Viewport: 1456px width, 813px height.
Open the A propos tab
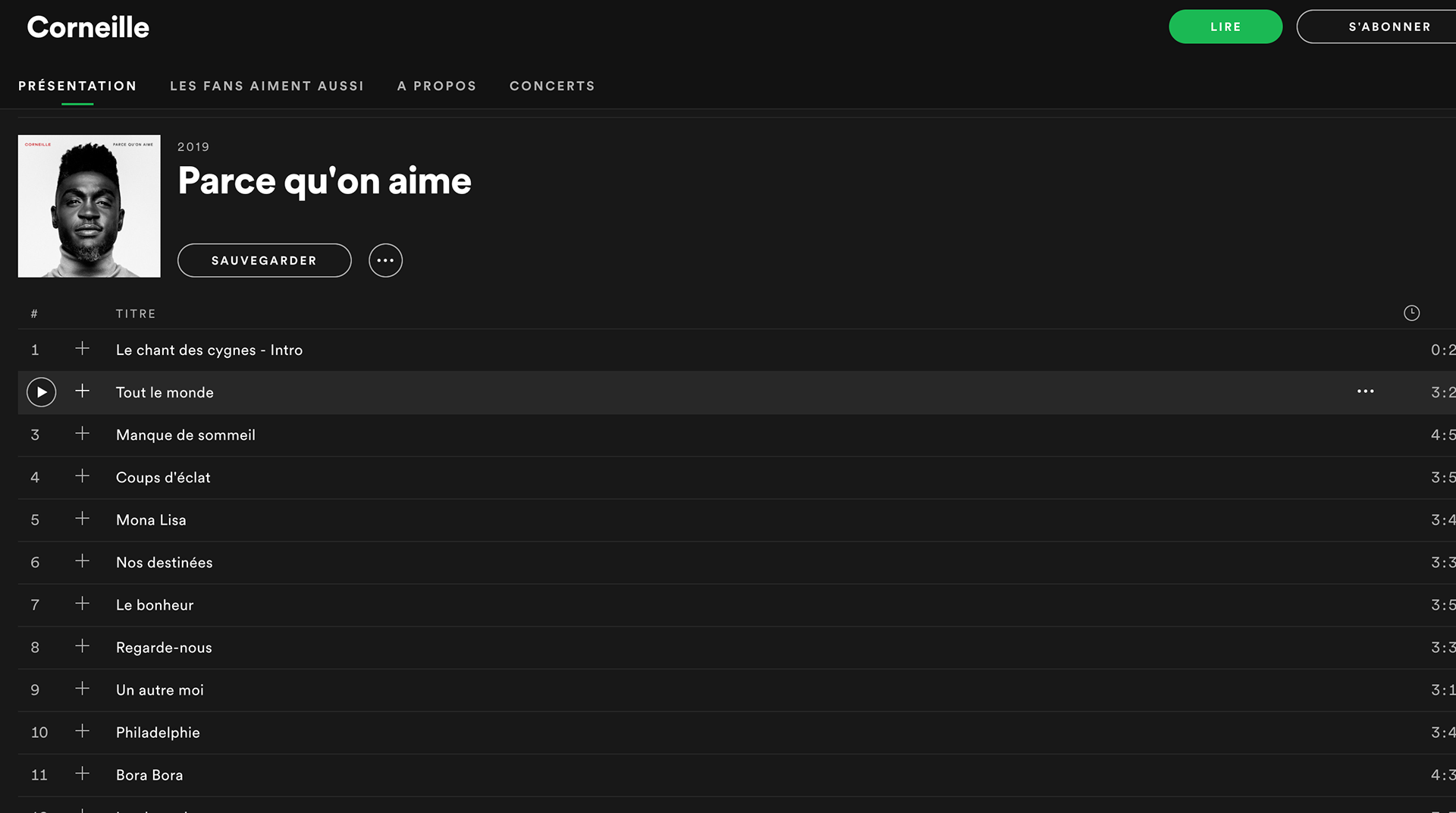pyautogui.click(x=437, y=86)
